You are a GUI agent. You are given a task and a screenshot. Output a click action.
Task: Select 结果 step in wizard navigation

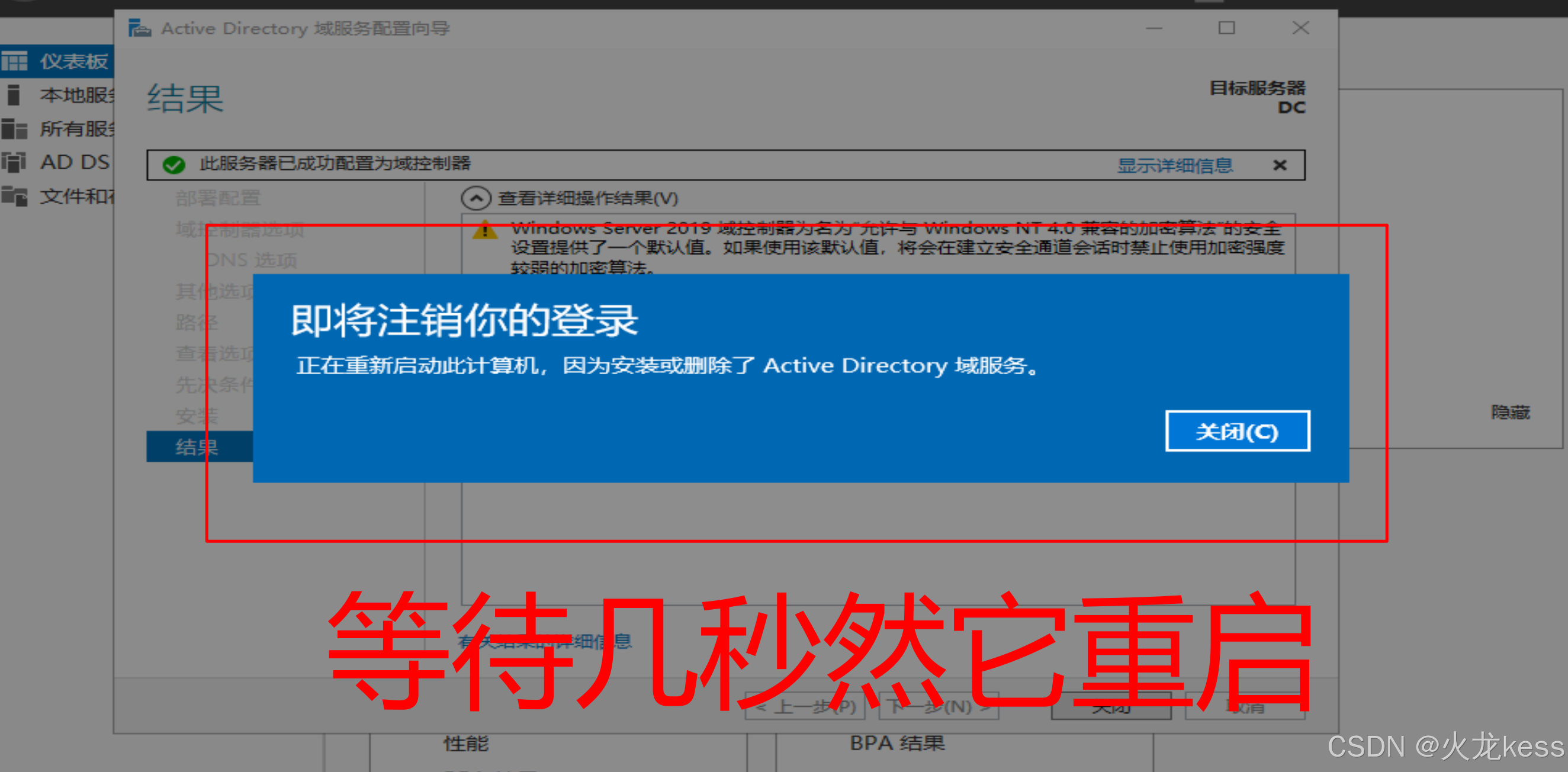click(197, 447)
